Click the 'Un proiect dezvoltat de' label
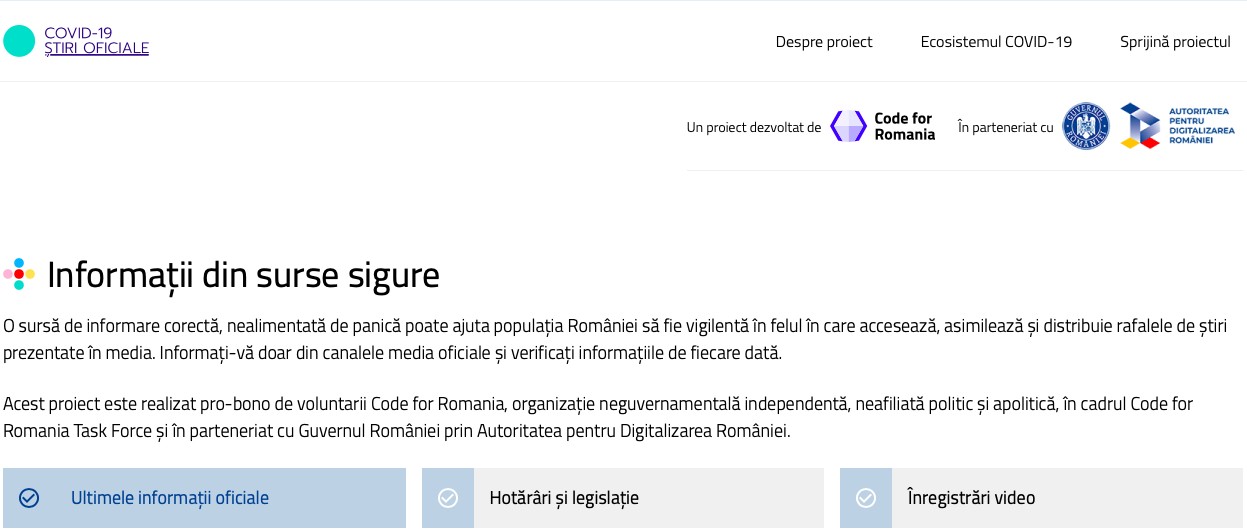 (754, 128)
